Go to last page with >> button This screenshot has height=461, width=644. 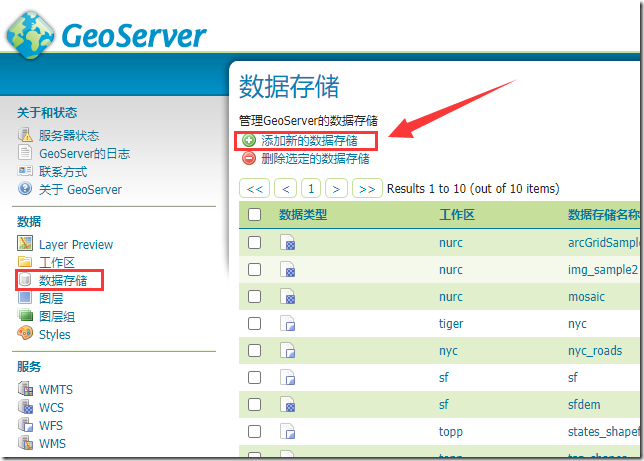[x=367, y=189]
